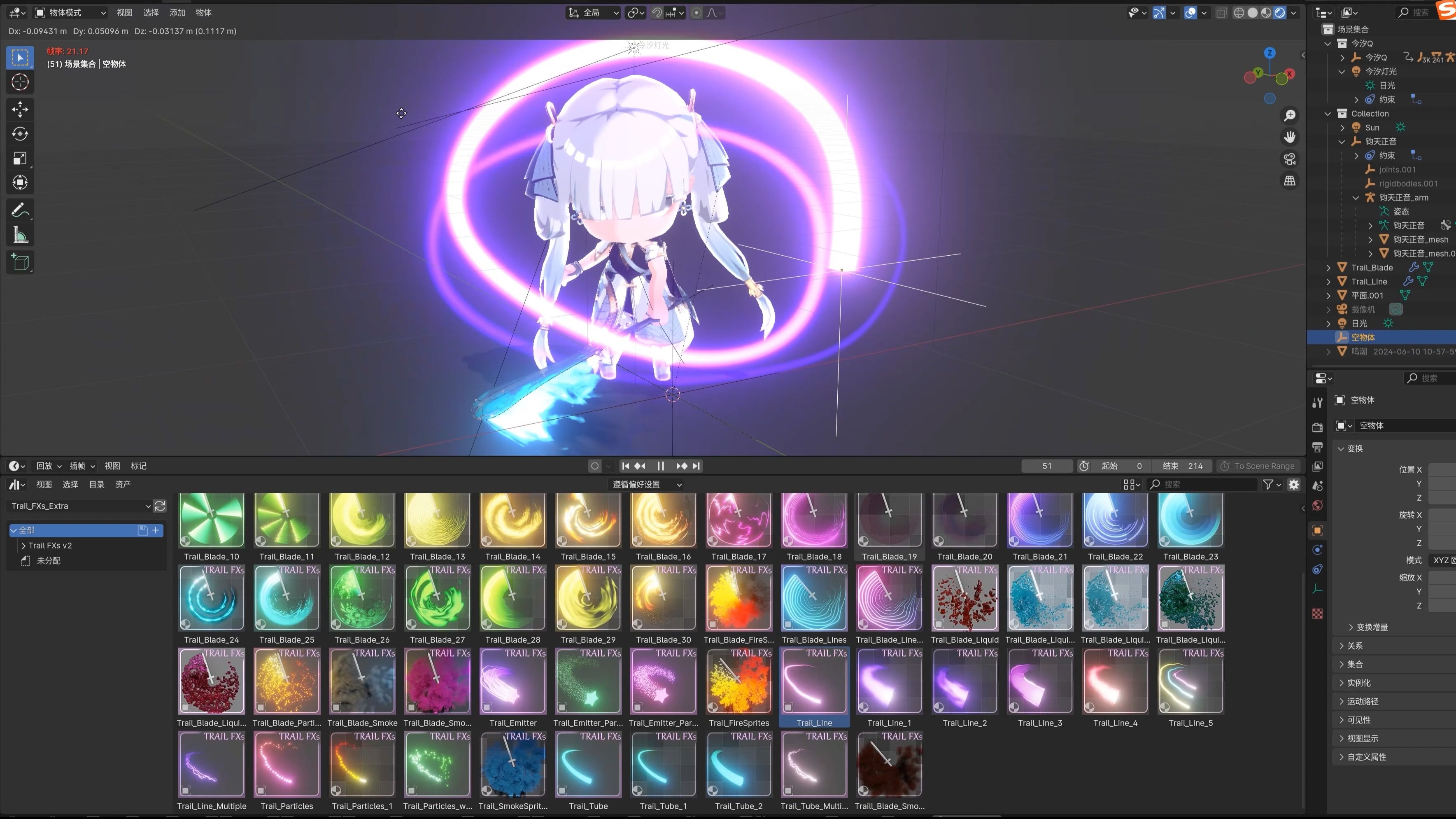The image size is (1456, 819).
Task: Open Trail_FXs_Extra library dropdown
Action: coord(80,506)
